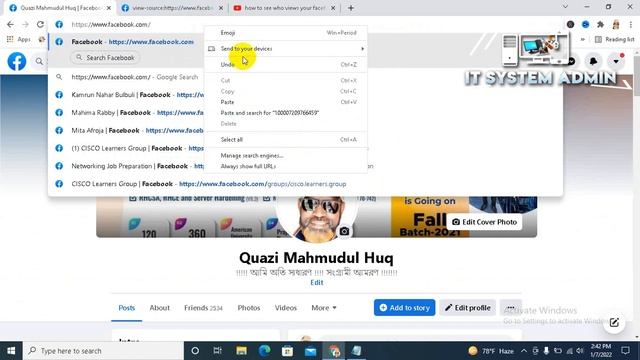
Task: Choose Undo in context menu
Action: coord(286,64)
